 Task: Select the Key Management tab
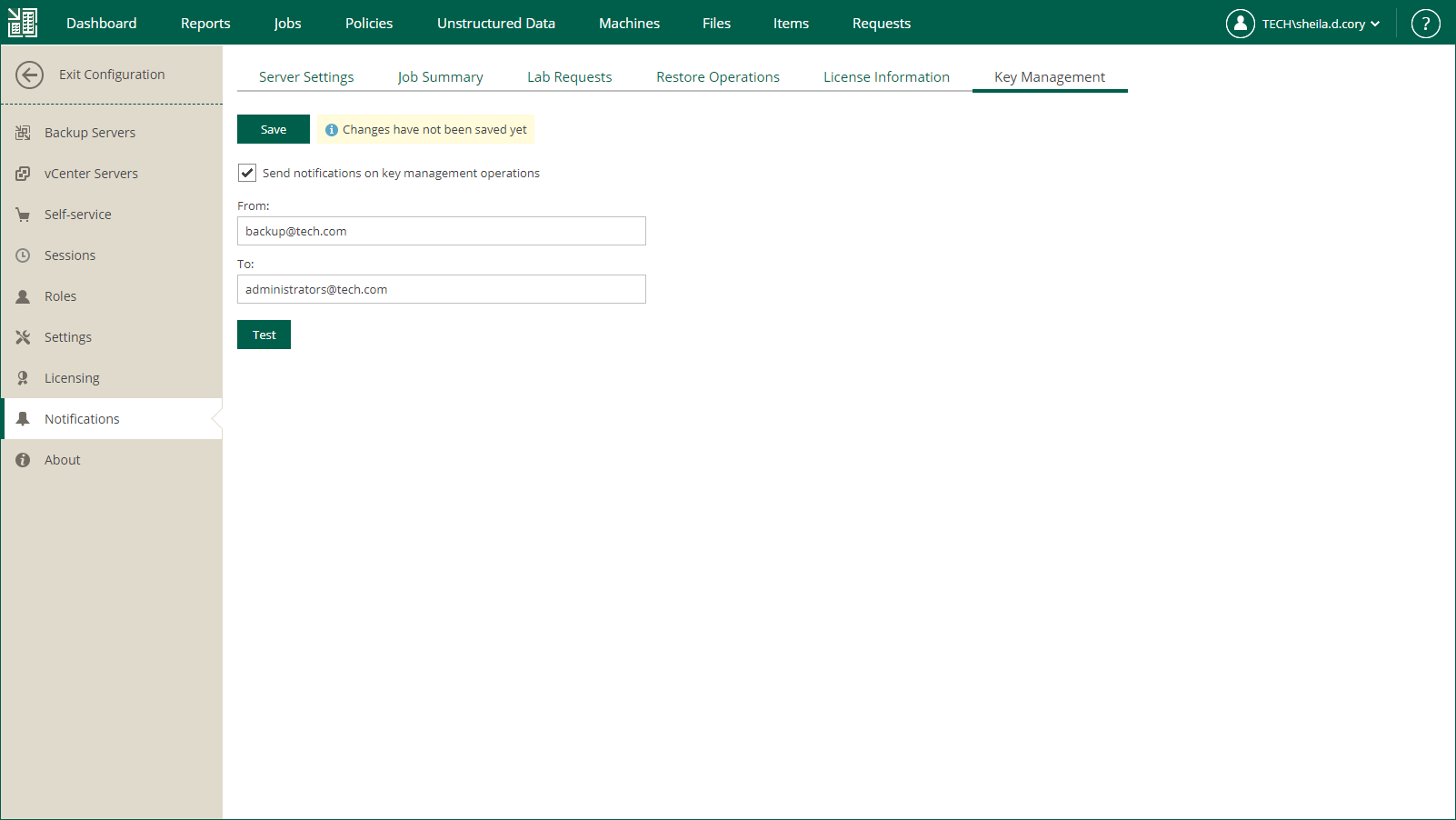[1050, 77]
